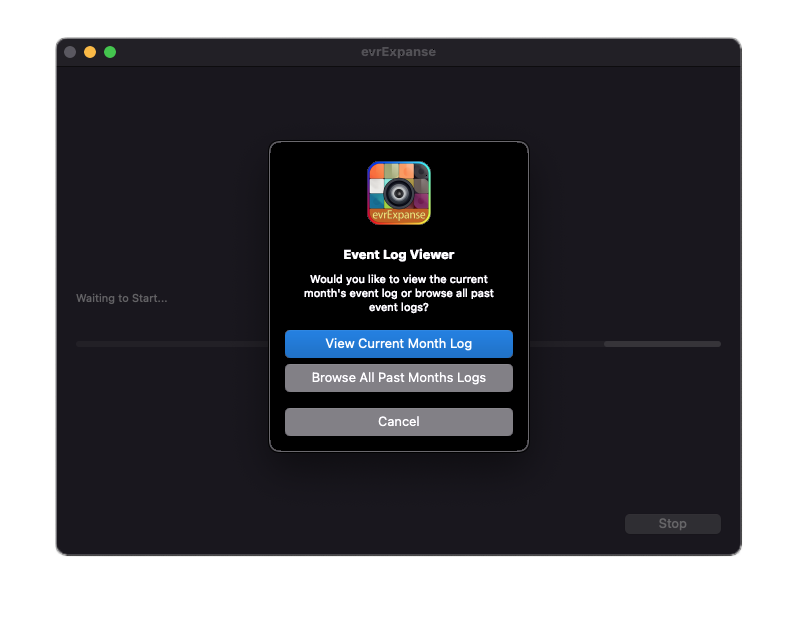The height and width of the screenshot is (629, 797).
Task: Click the 'Would you like to view' message
Action: (398, 293)
